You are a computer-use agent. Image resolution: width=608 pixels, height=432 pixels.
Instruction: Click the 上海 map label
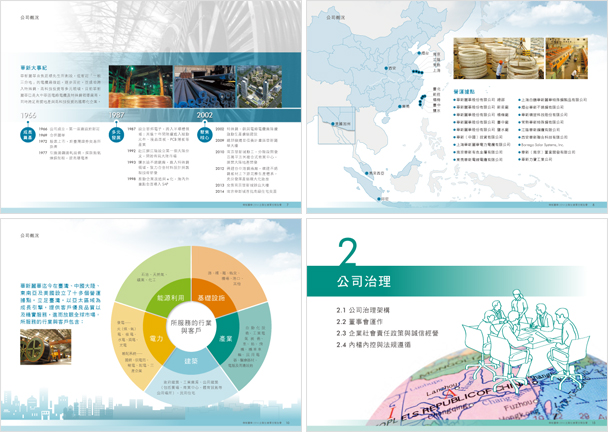tap(437, 71)
